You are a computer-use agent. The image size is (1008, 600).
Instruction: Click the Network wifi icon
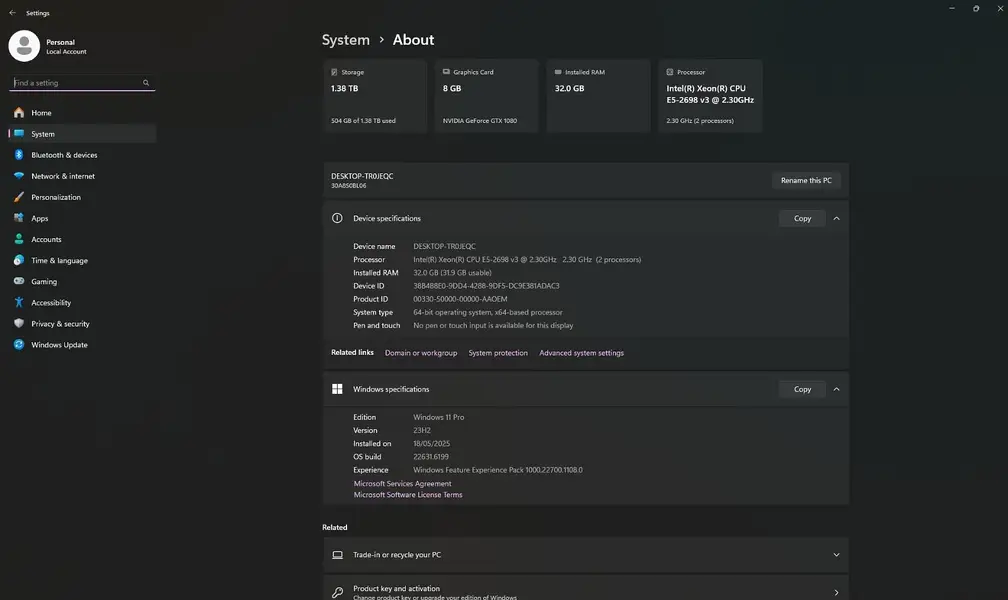coord(19,176)
